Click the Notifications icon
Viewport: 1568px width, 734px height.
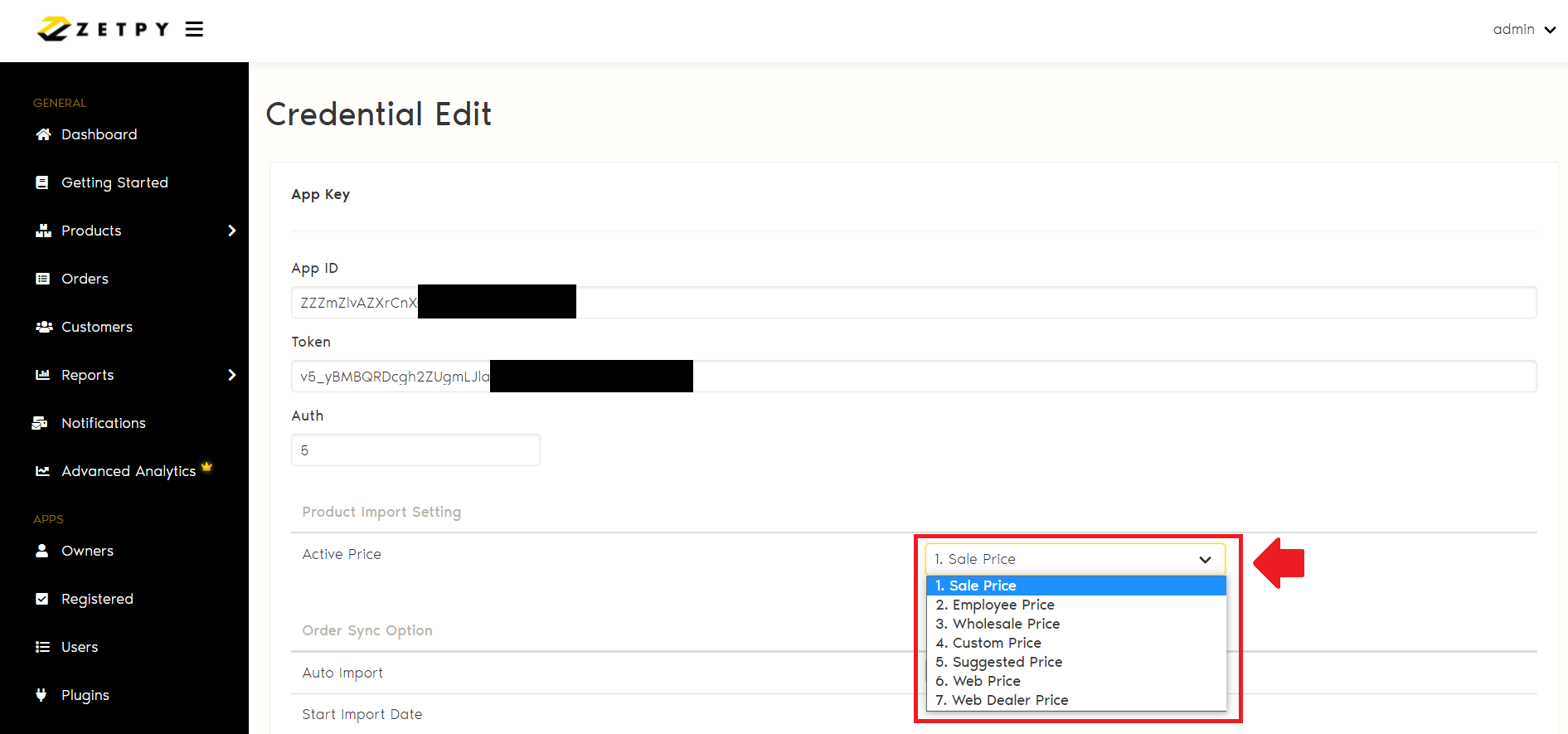tap(40, 423)
